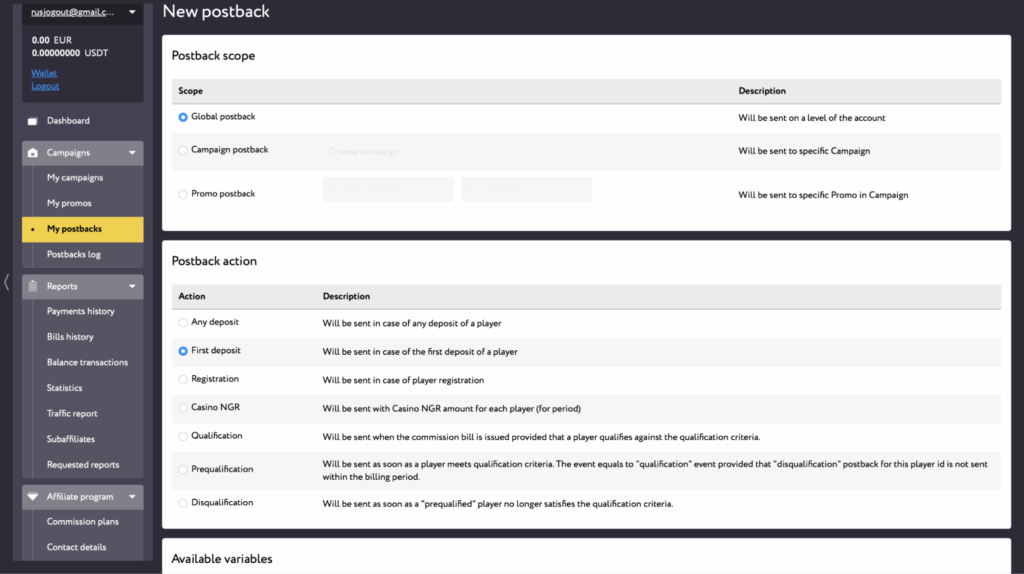Select the Casino NGR action
Screen dimensions: 1024x574
pyautogui.click(x=183, y=408)
